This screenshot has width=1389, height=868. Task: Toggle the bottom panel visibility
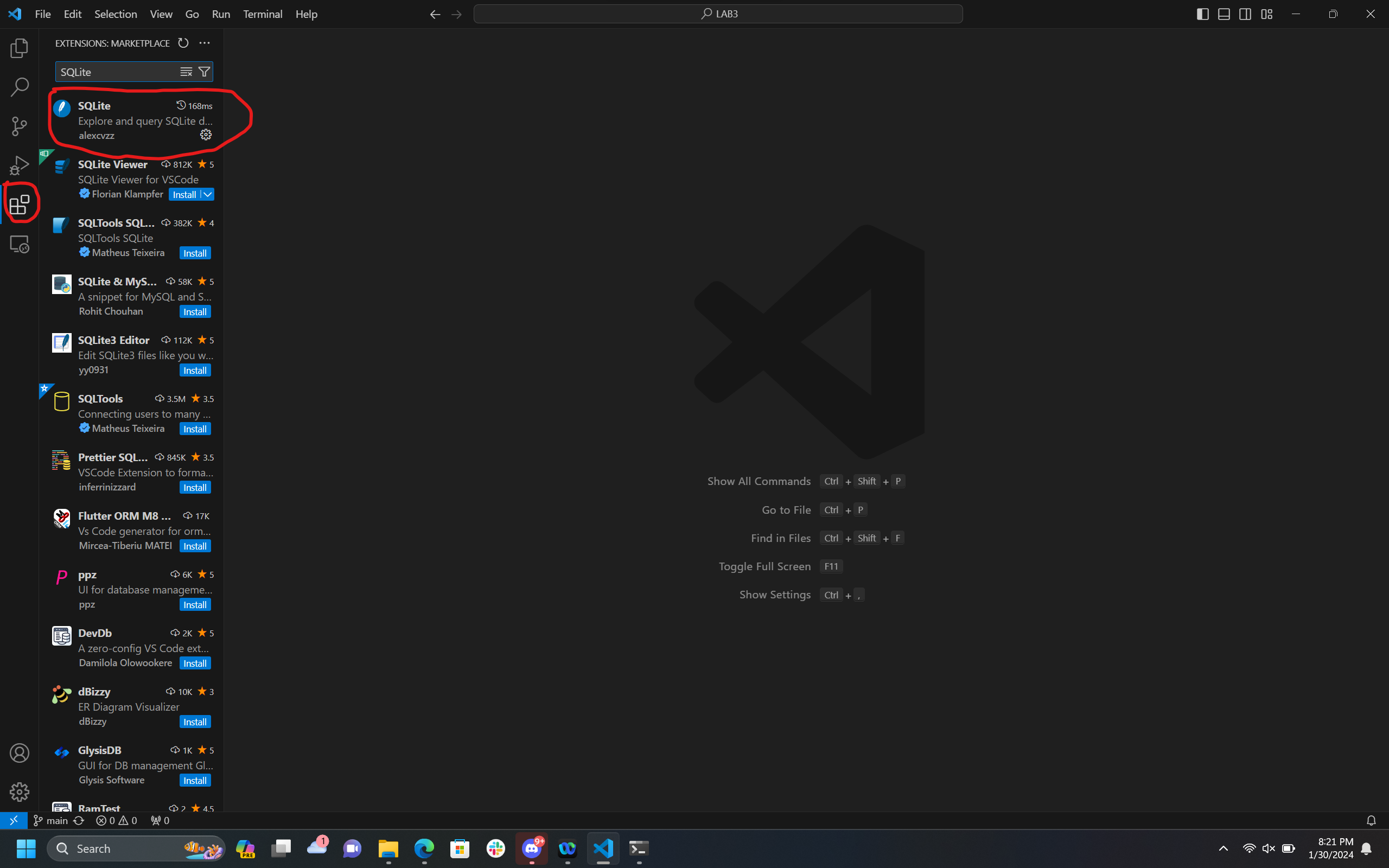[1224, 14]
